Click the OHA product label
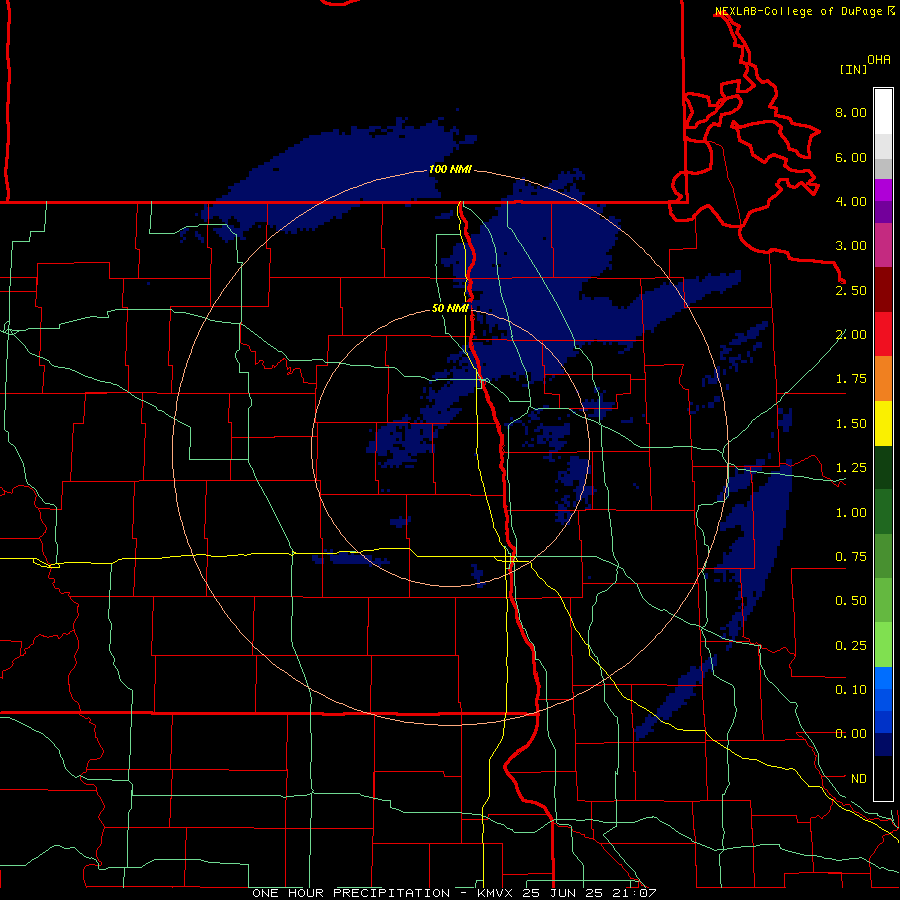Image resolution: width=900 pixels, height=900 pixels. point(879,59)
